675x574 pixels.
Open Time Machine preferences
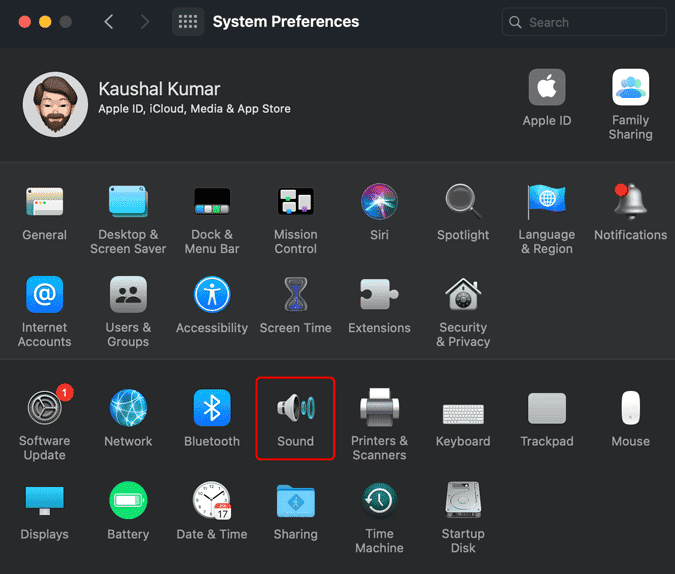tap(379, 518)
